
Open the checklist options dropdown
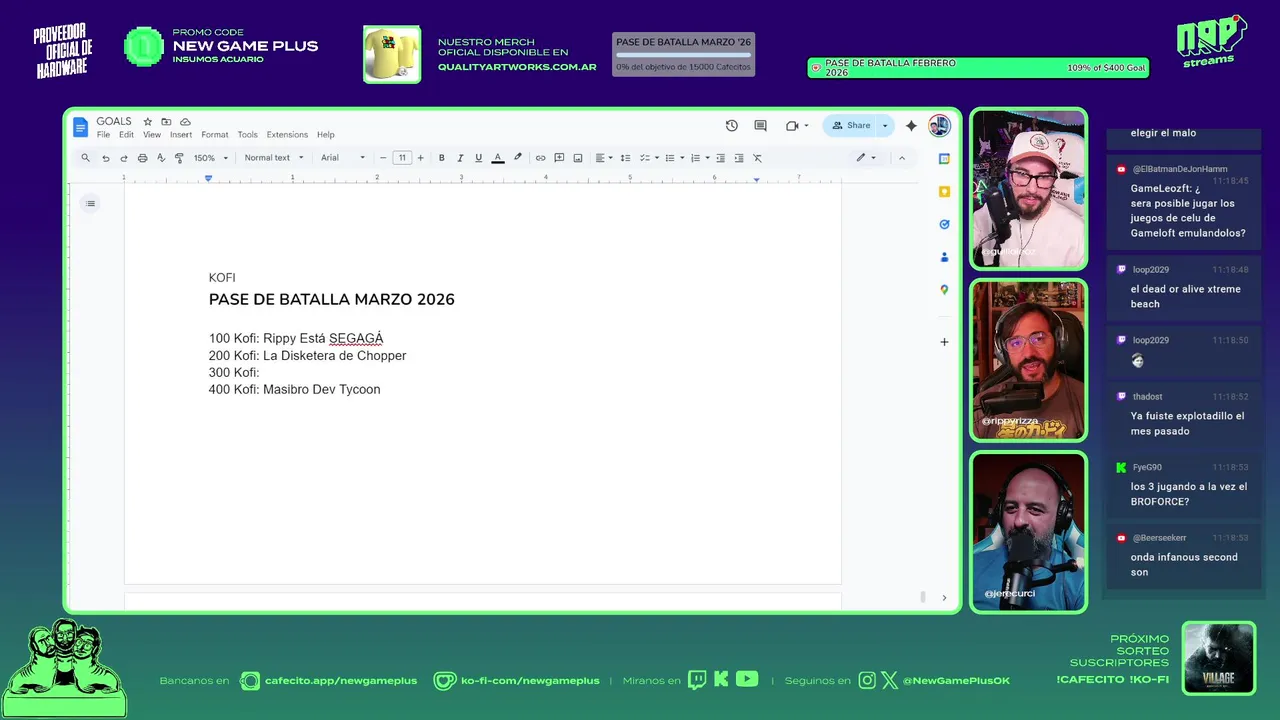point(648,158)
